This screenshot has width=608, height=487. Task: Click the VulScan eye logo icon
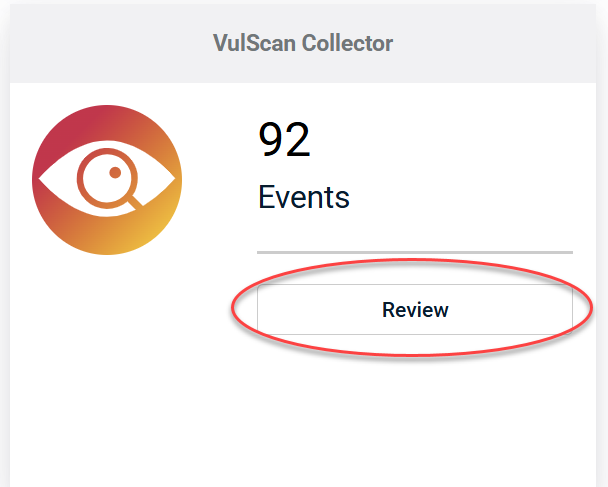point(107,180)
